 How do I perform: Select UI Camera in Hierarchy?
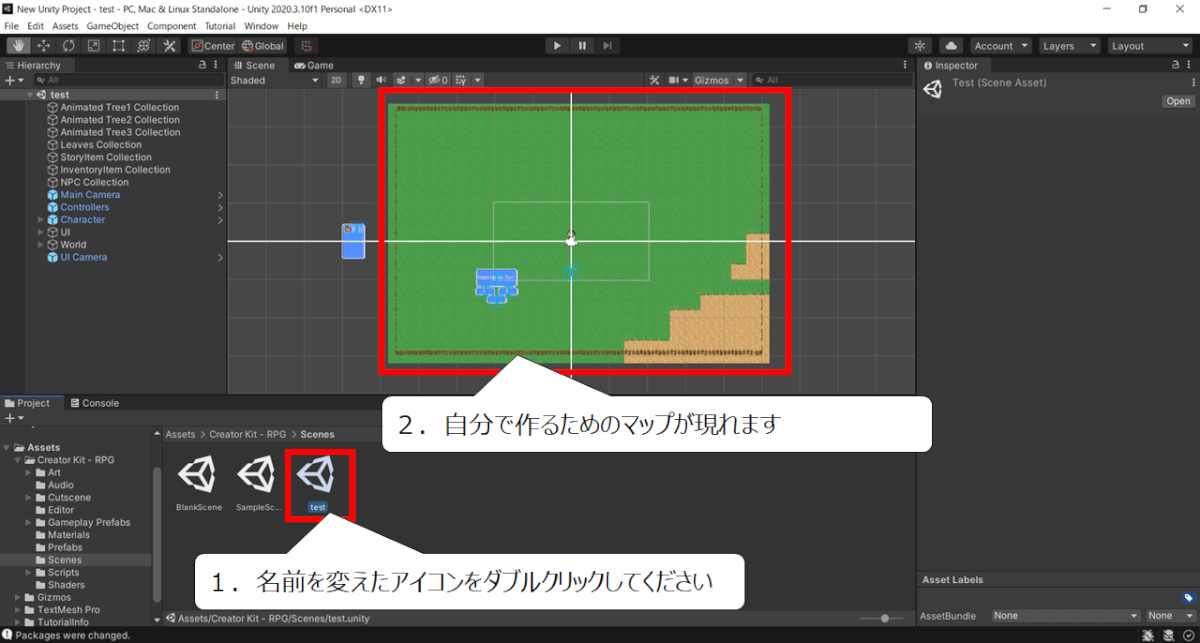click(x=84, y=258)
